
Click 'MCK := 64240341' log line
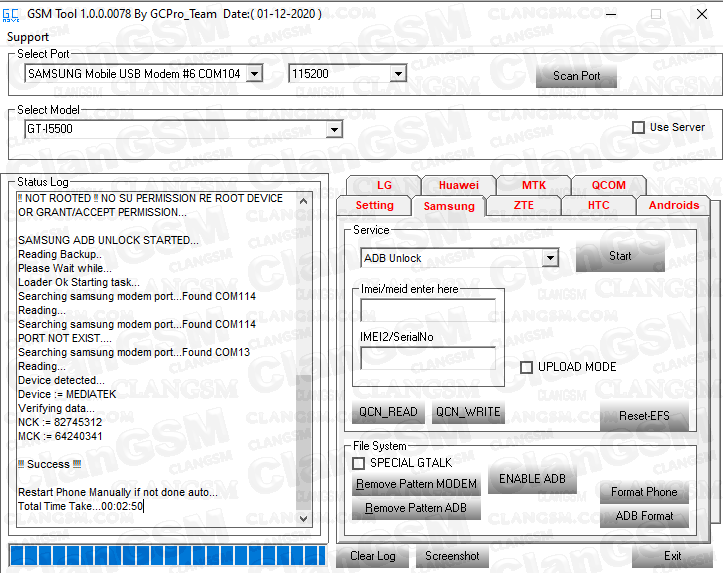click(60, 436)
